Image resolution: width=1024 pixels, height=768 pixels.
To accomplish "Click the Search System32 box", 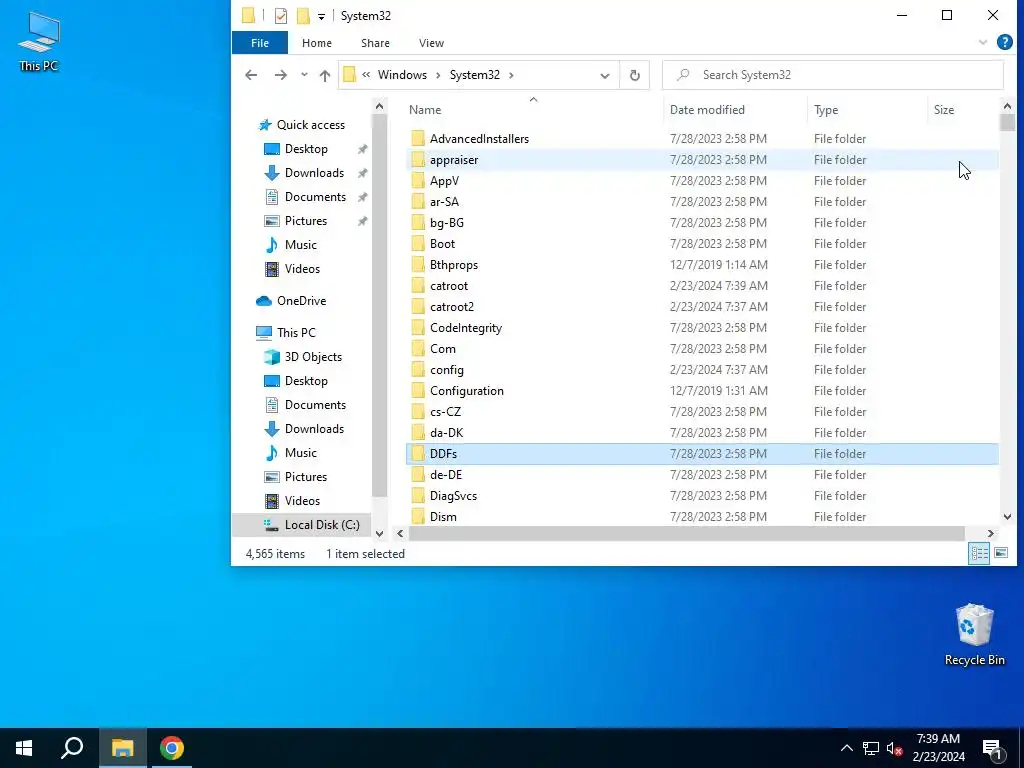I will coord(833,75).
